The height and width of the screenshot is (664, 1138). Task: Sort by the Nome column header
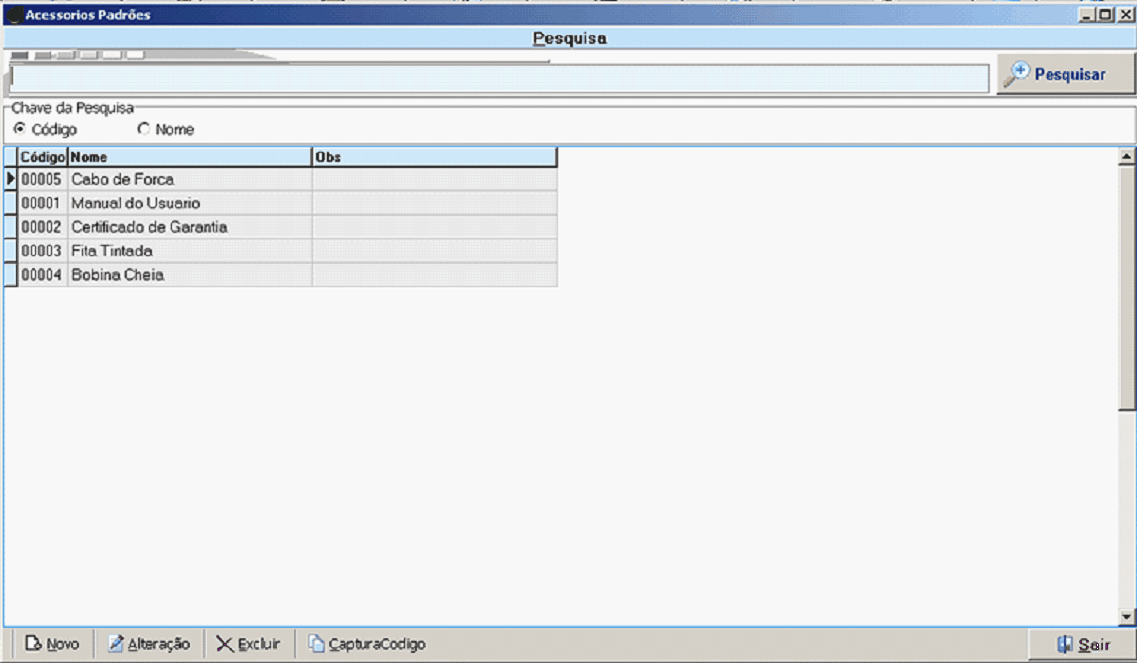coord(189,157)
